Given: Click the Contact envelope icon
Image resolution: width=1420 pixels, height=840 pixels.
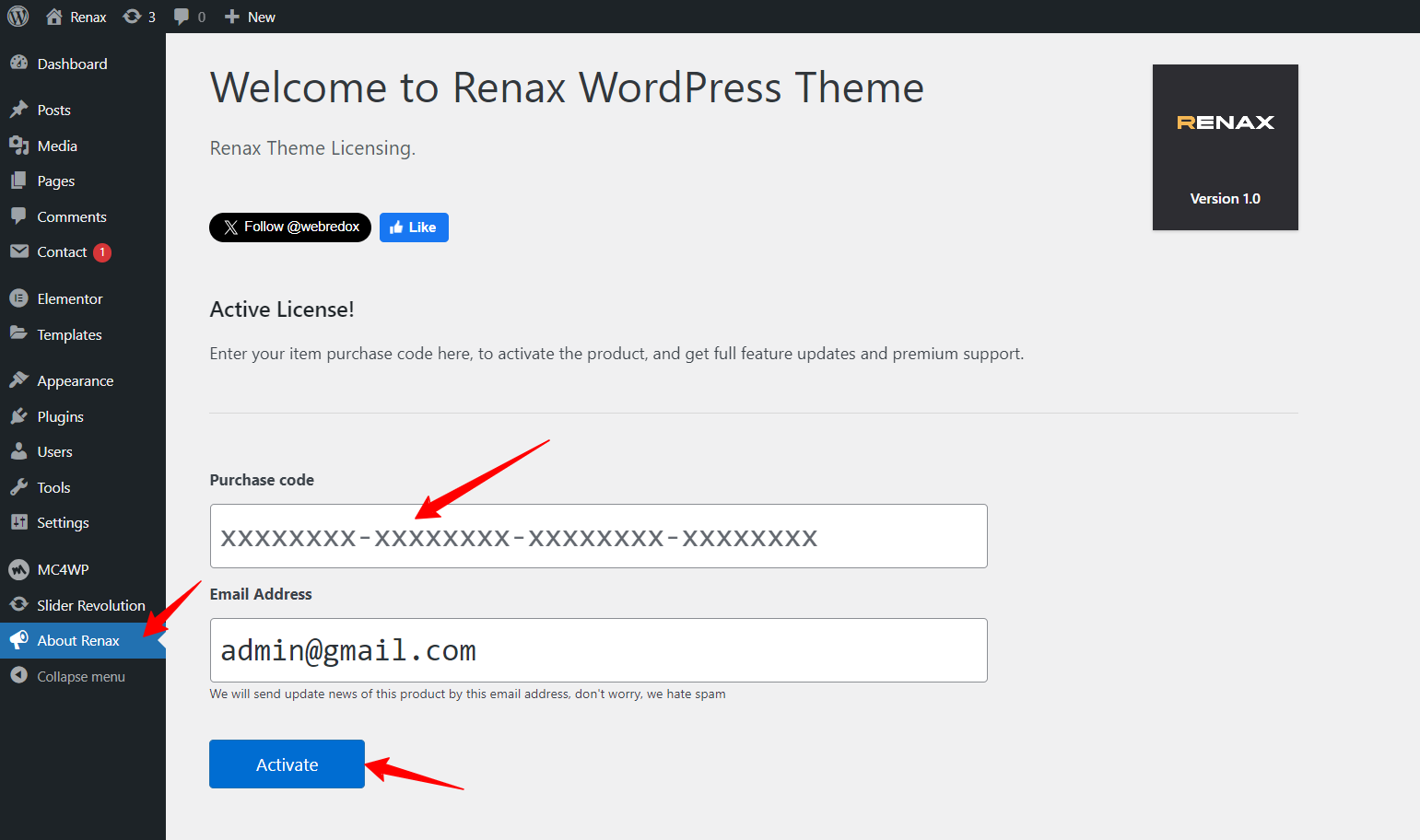Looking at the screenshot, I should [18, 251].
